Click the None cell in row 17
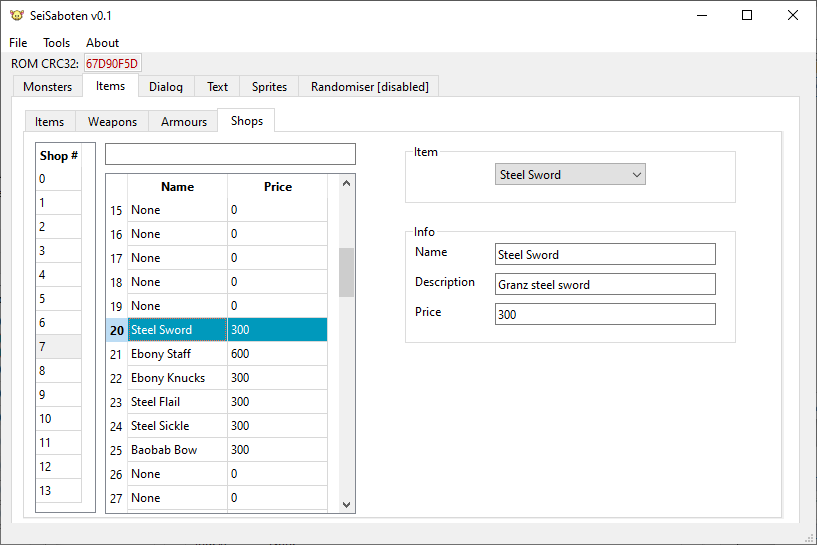Viewport: 817px width, 545px height. [177, 258]
